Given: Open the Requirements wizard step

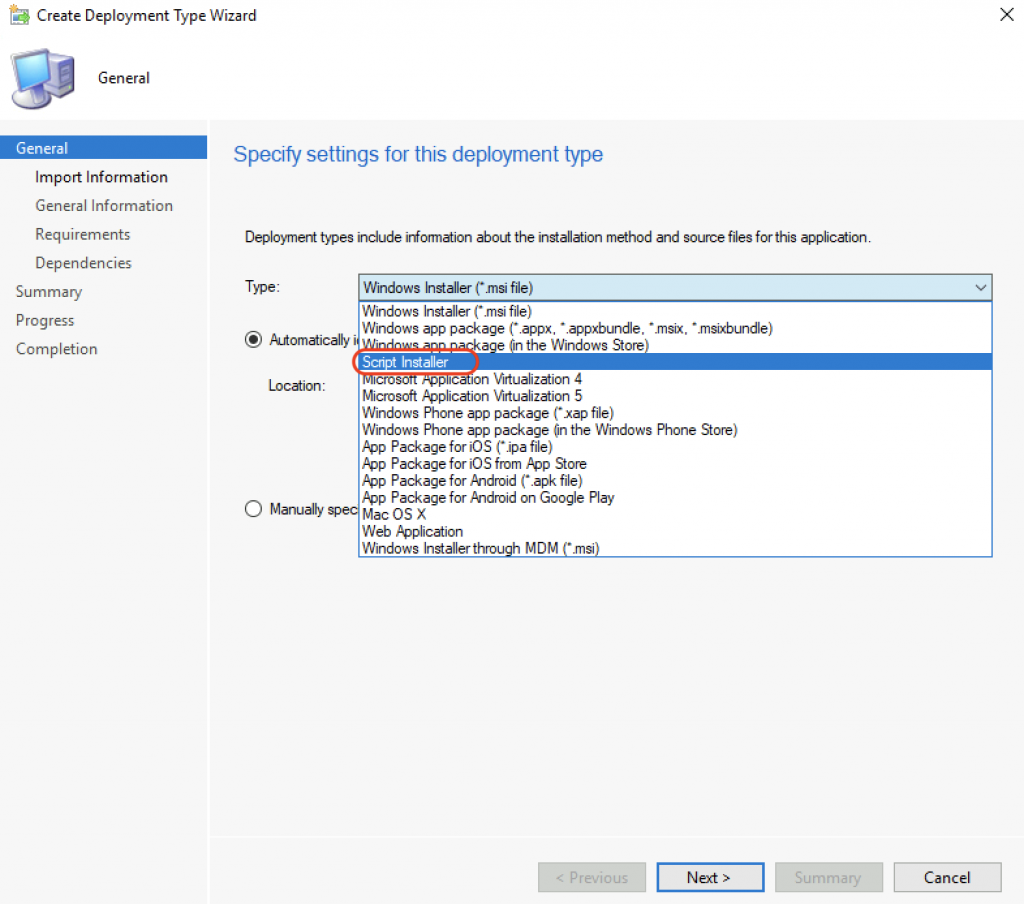Looking at the screenshot, I should tap(82, 234).
